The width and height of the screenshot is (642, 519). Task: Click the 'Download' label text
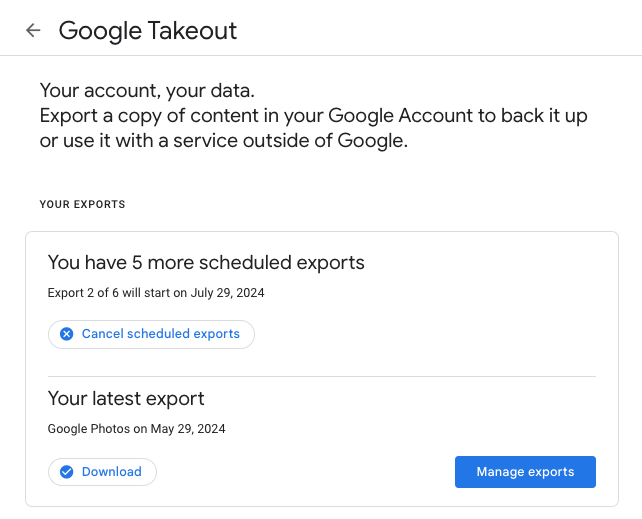[x=112, y=472]
